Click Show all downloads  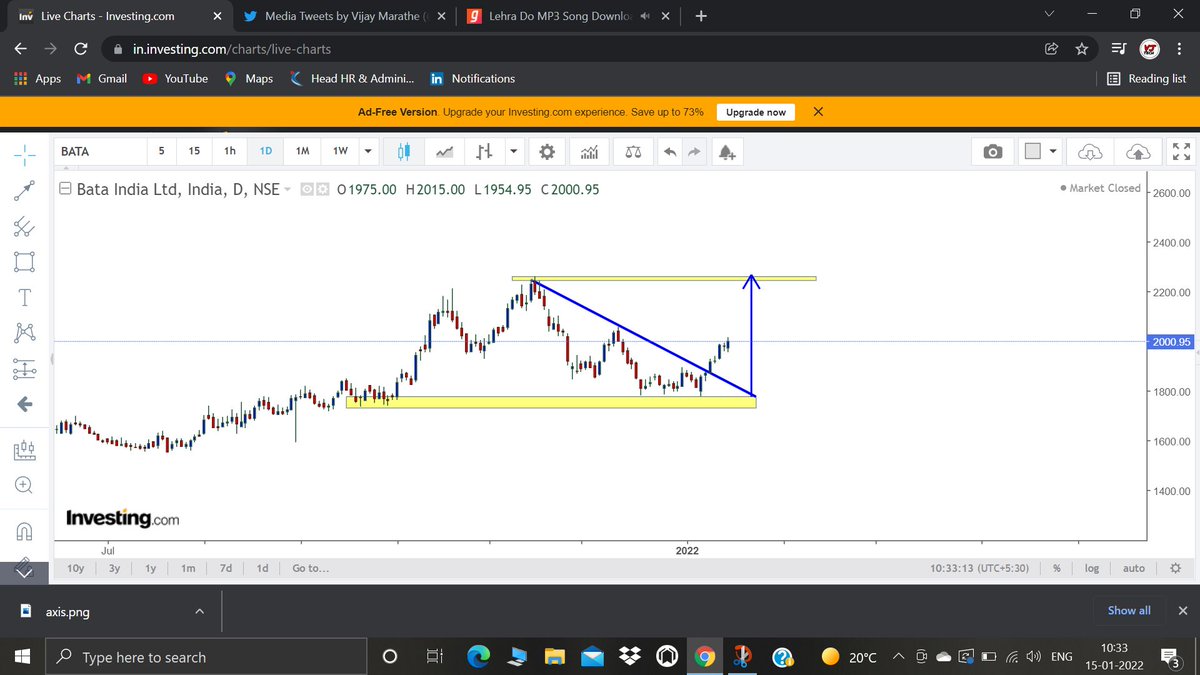pyautogui.click(x=1129, y=610)
